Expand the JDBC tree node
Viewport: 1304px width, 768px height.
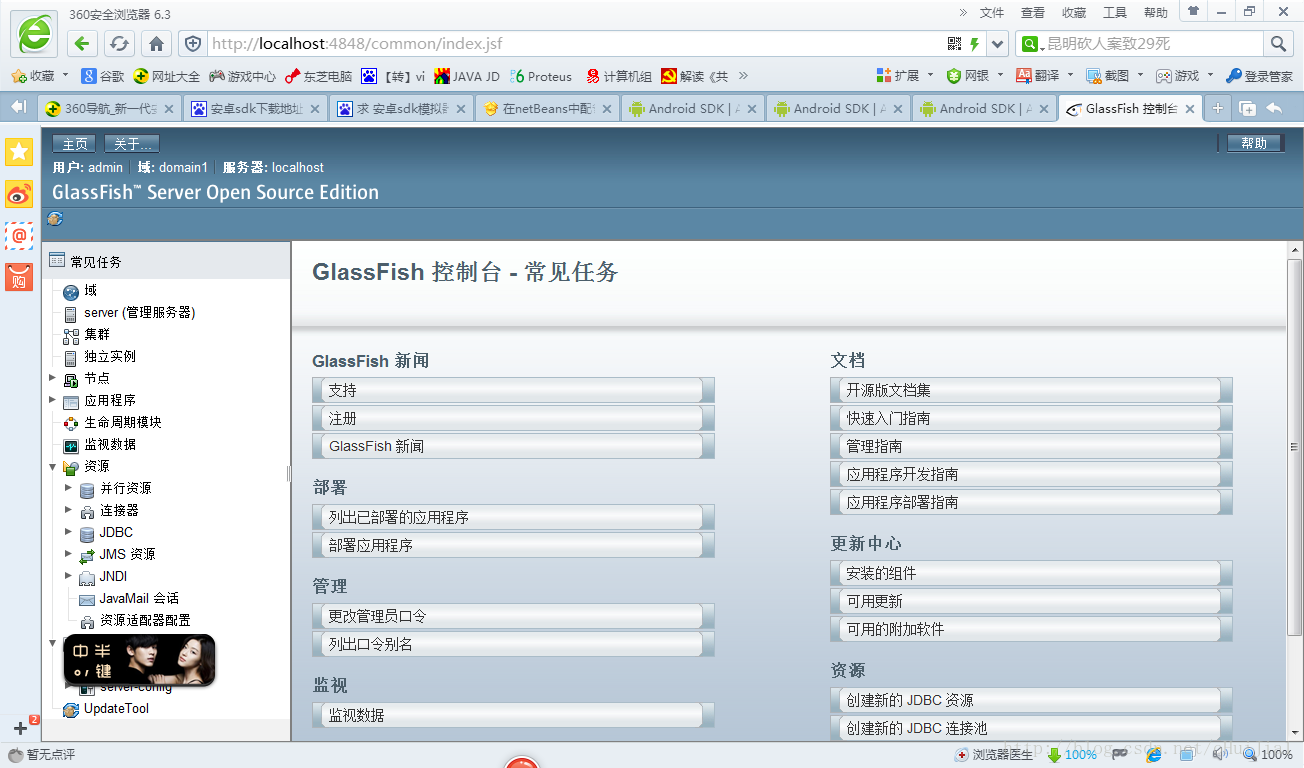point(69,532)
